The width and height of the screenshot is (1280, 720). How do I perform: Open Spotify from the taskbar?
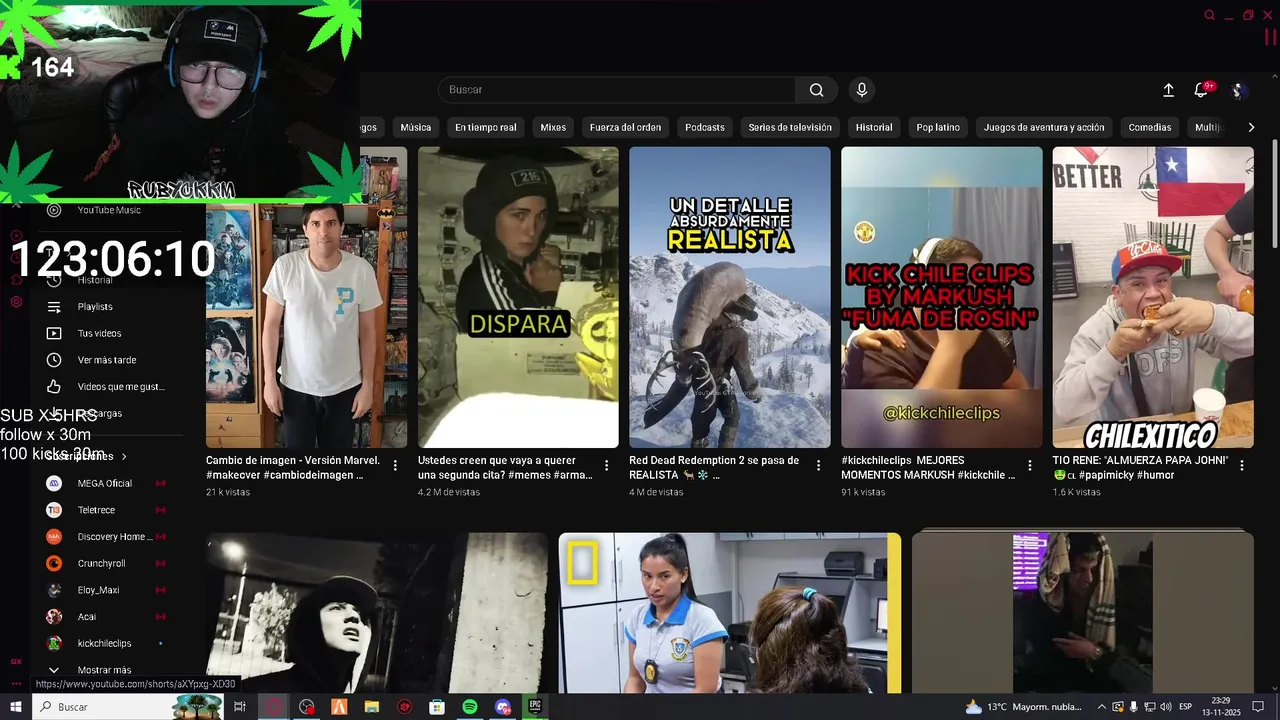(x=470, y=707)
